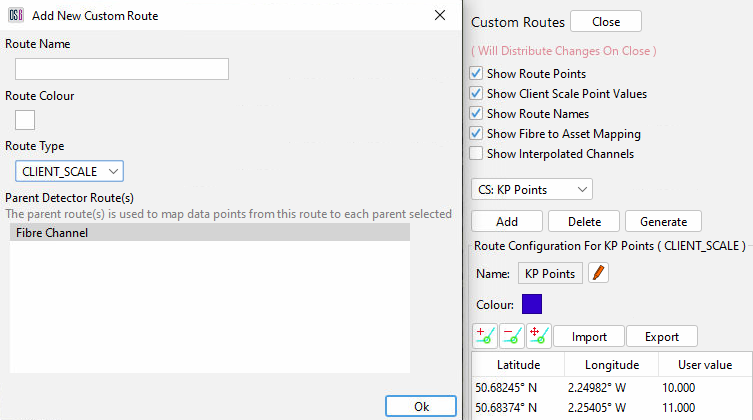Disable Show Client Scale Point Values
753x420 pixels.
coord(477,94)
